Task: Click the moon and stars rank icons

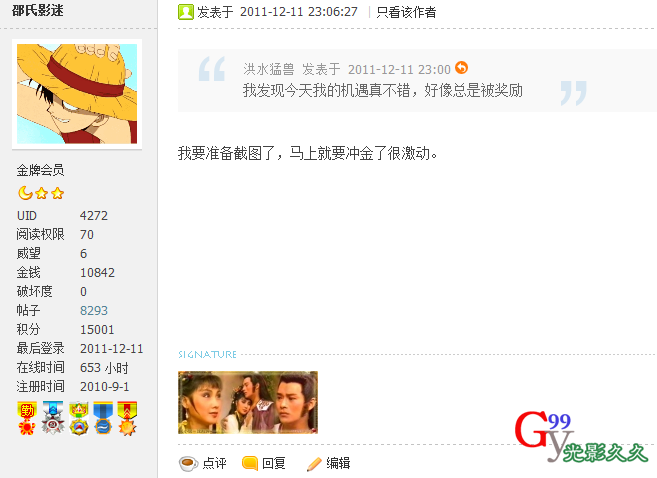Action: pyautogui.click(x=41, y=193)
